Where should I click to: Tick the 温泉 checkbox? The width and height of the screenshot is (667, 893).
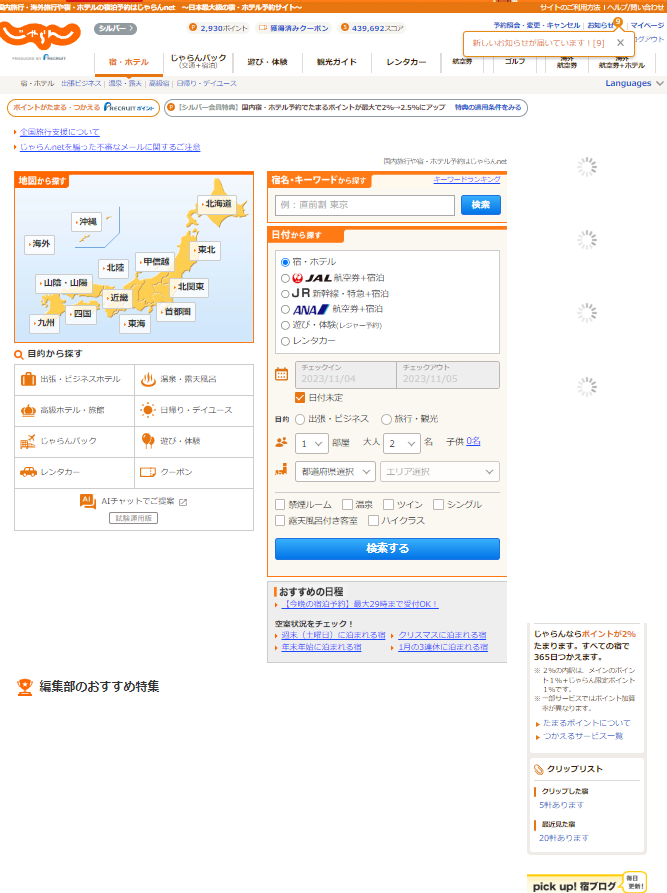347,505
